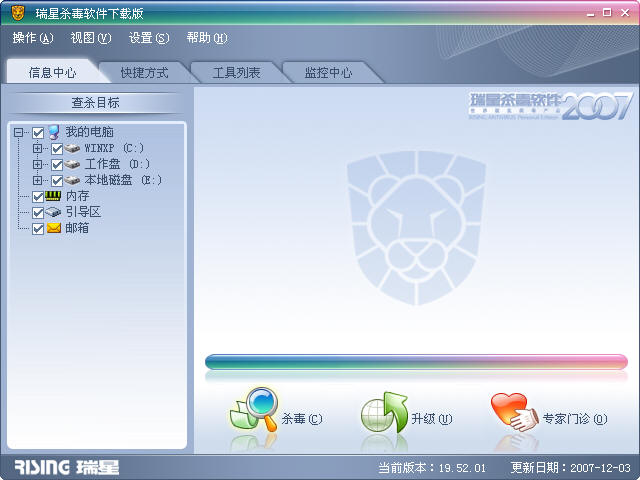
Task: Click the WINXP (C:) drive icon
Action: coord(72,148)
